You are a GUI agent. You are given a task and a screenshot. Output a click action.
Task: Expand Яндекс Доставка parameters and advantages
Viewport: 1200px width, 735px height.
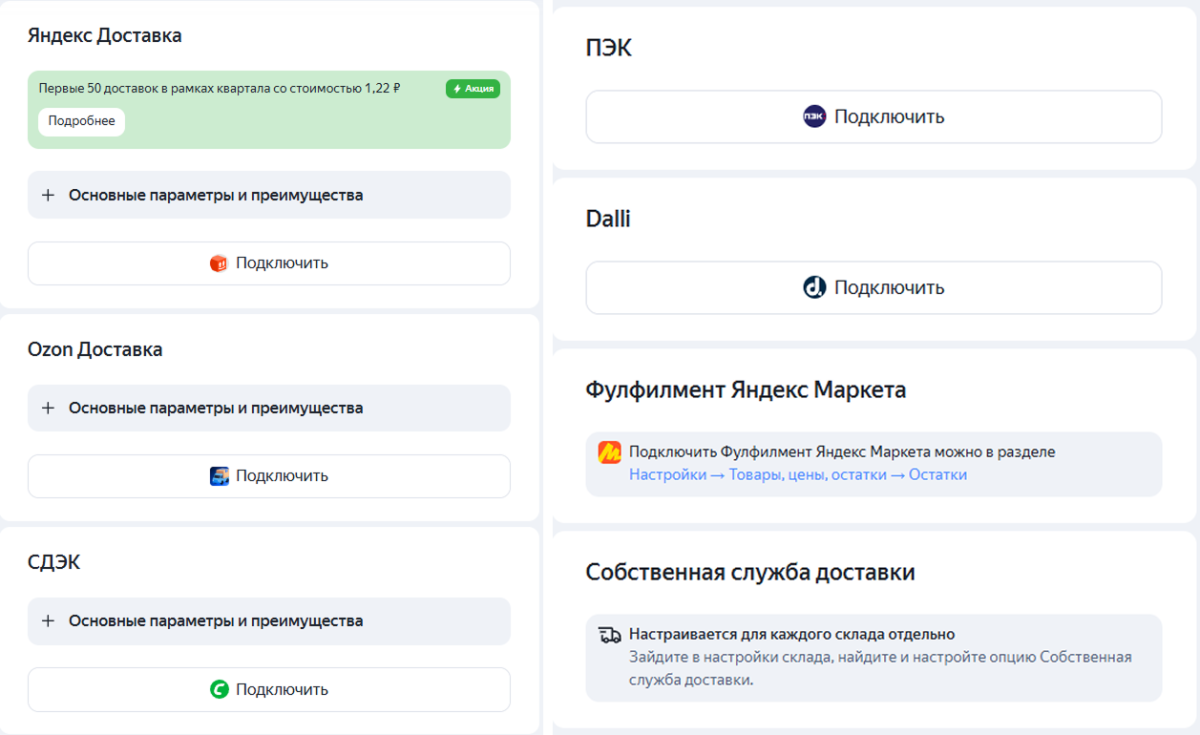(269, 195)
